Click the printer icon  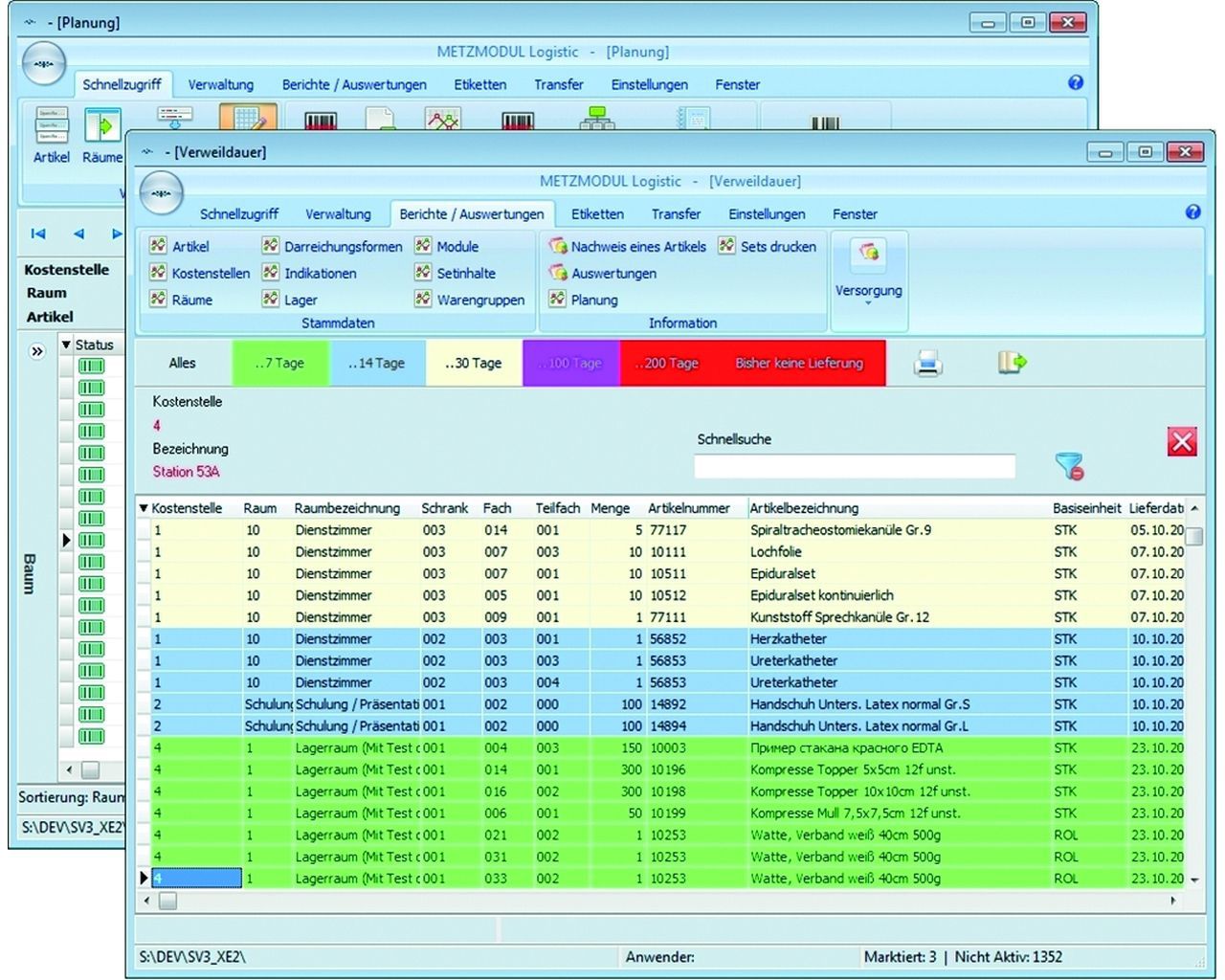(927, 363)
